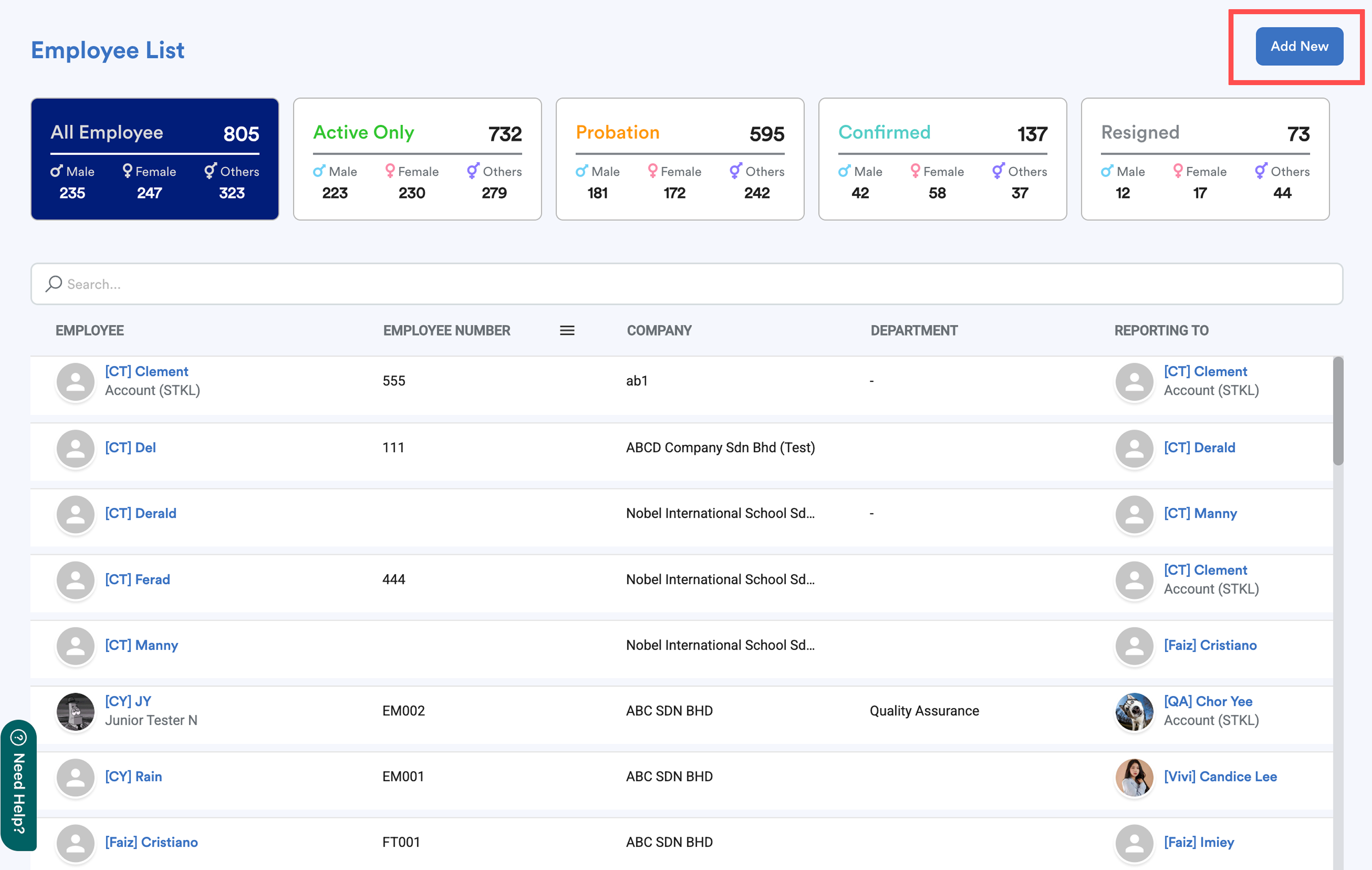Image resolution: width=1372 pixels, height=870 pixels.
Task: Click the female icon in Resigned card
Action: (x=1178, y=171)
